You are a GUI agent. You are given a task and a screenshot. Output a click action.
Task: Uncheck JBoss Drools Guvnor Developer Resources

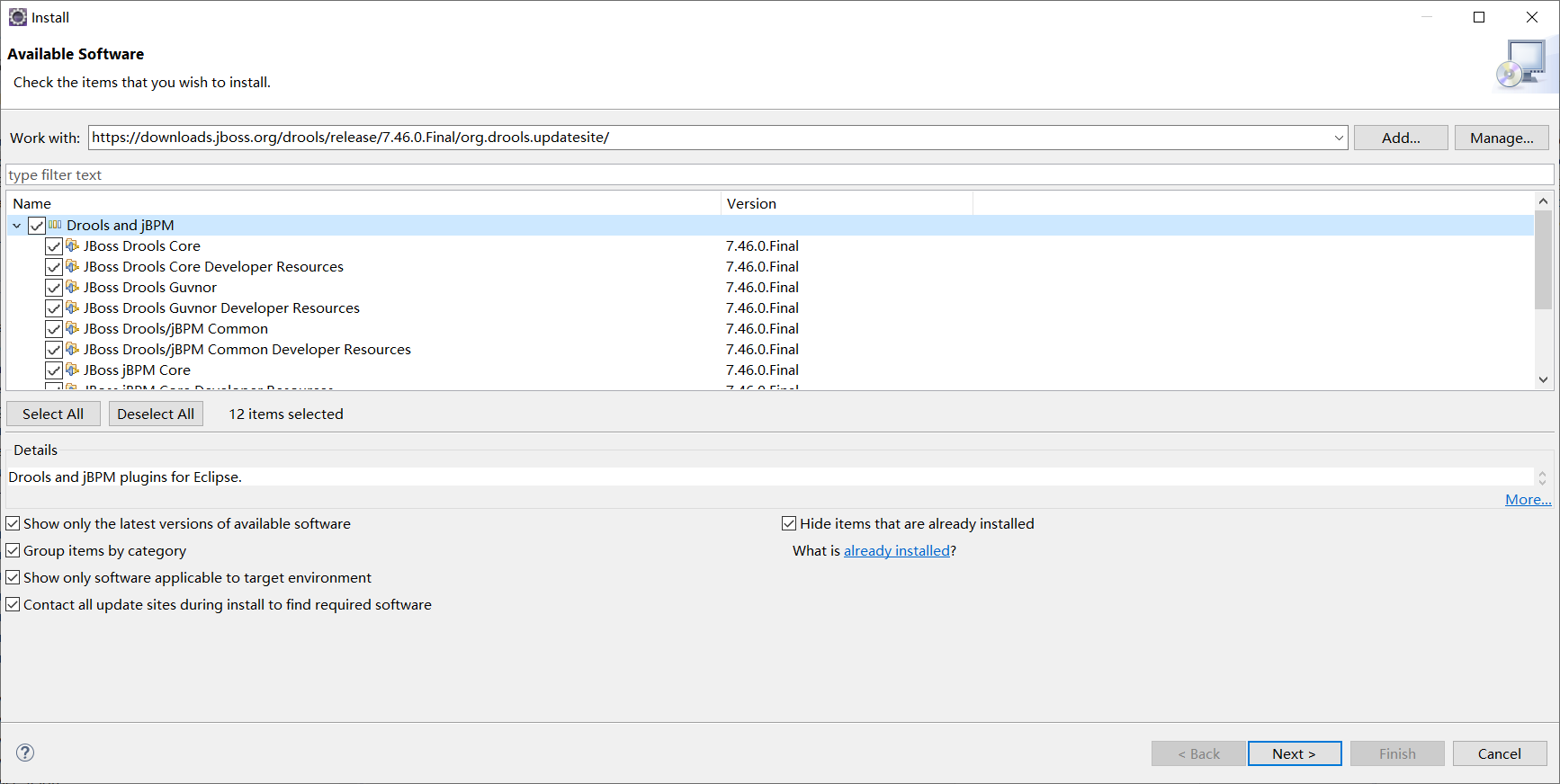pos(54,308)
